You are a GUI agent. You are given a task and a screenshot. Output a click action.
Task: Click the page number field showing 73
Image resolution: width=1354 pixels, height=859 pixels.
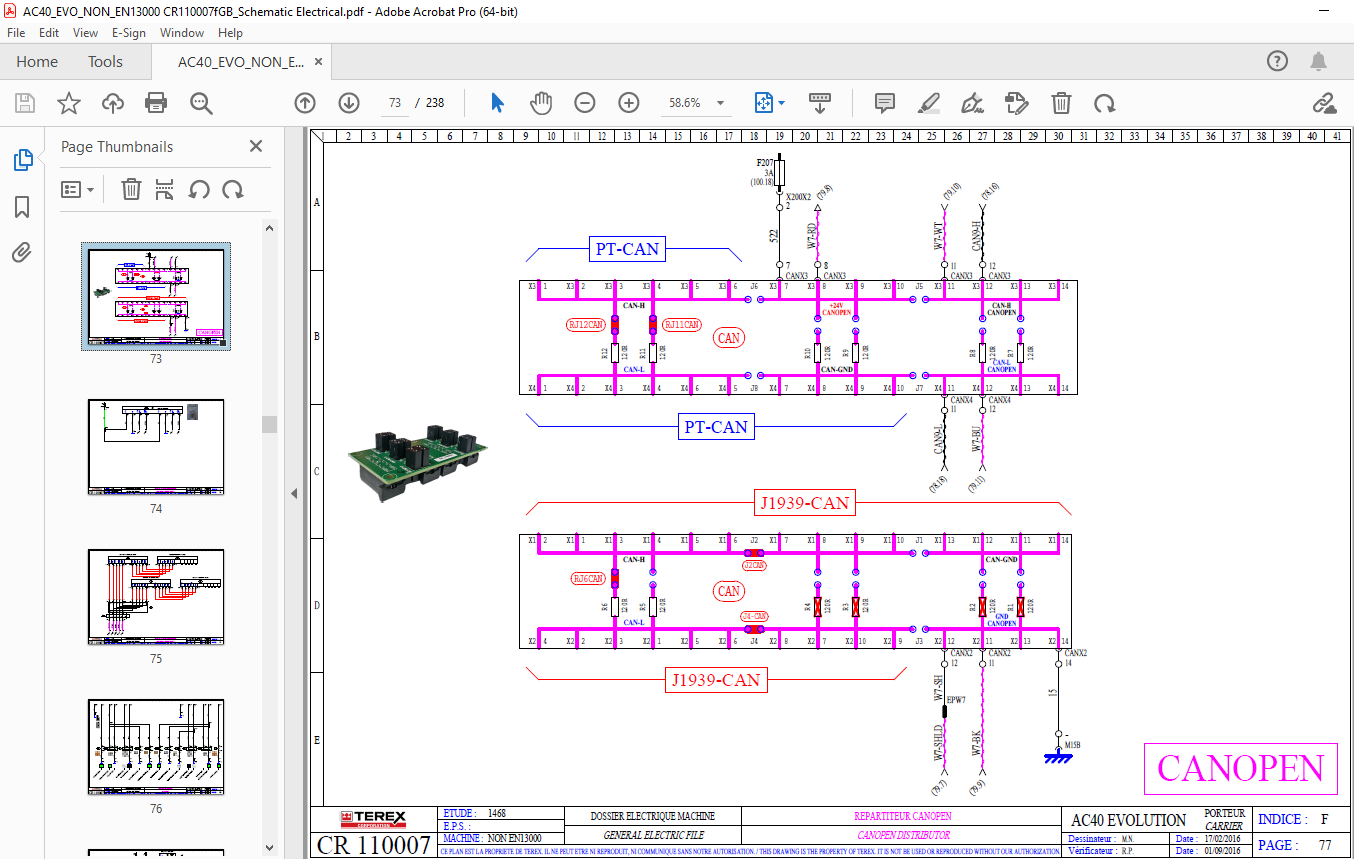396,103
